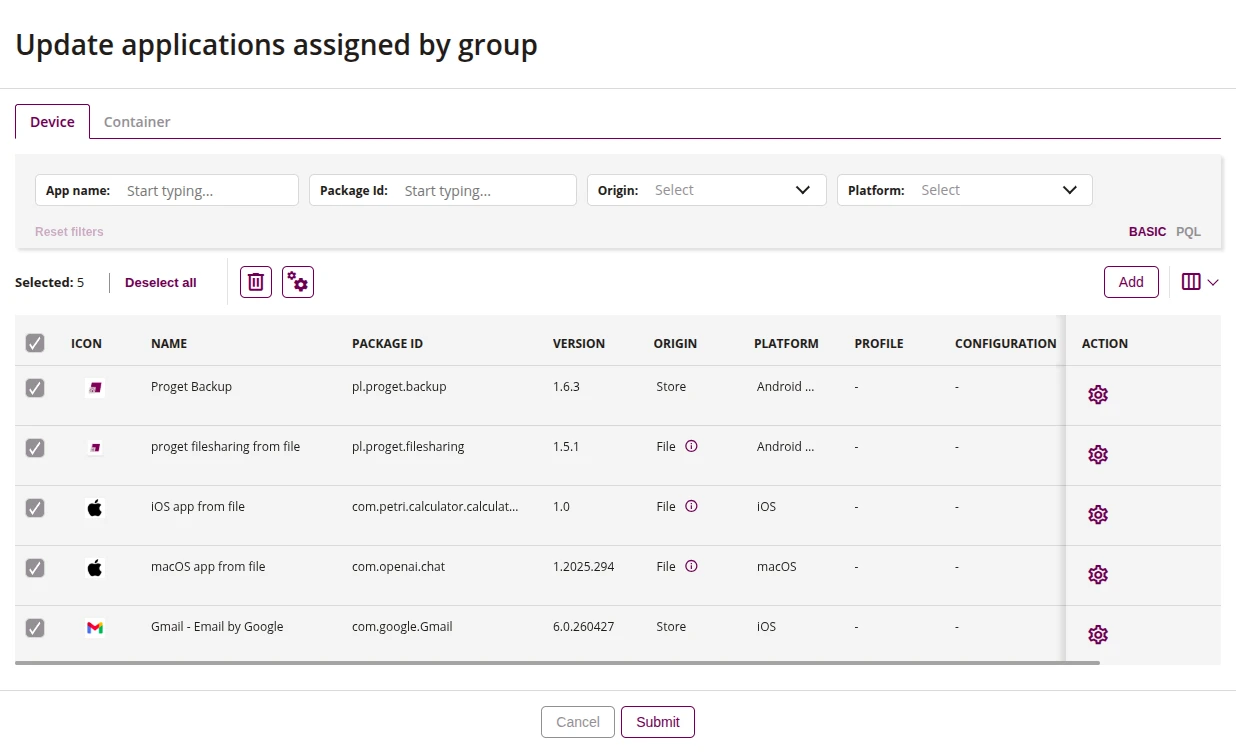This screenshot has height=753, width=1236.
Task: Open settings gear for iOS app from file
Action: coord(1098,515)
